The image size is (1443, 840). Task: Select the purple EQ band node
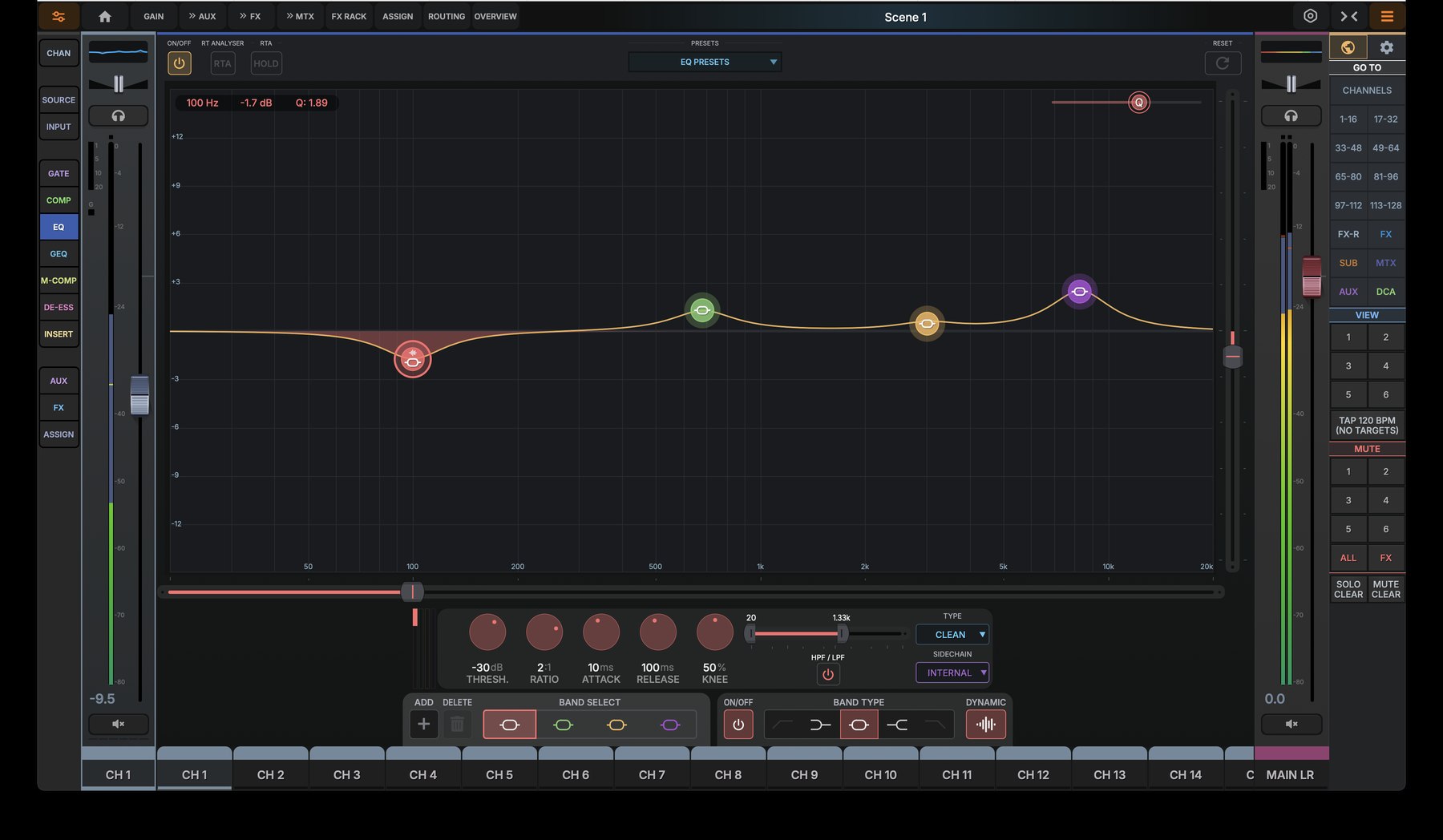pyautogui.click(x=1079, y=292)
